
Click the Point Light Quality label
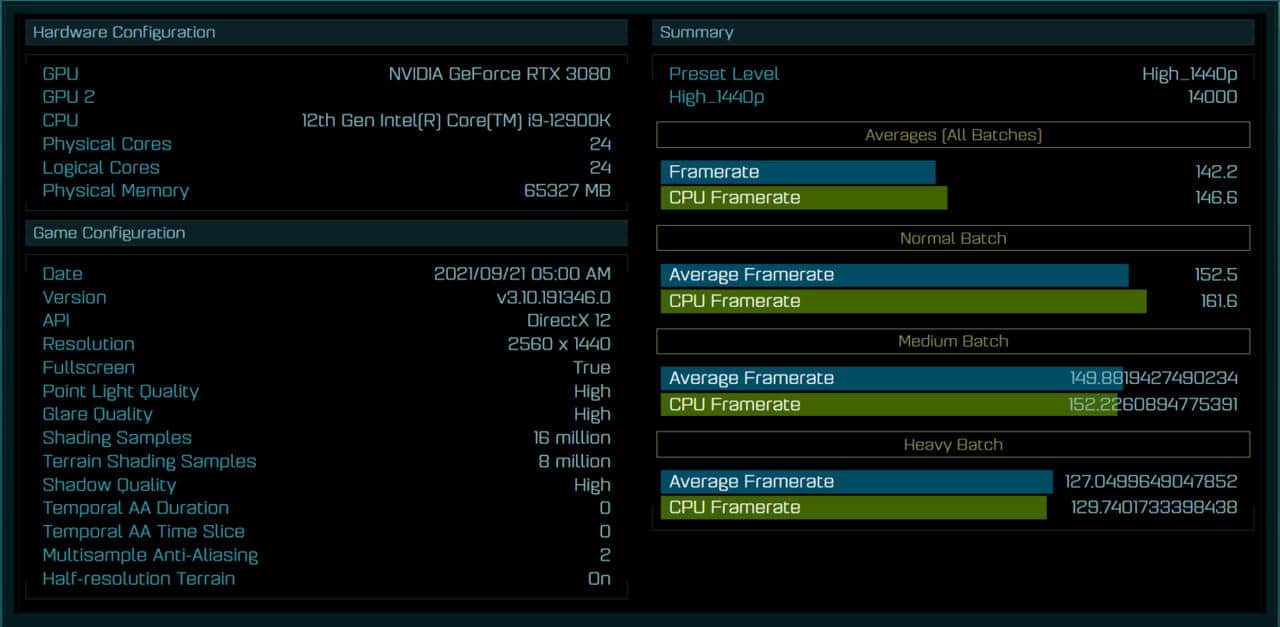121,391
